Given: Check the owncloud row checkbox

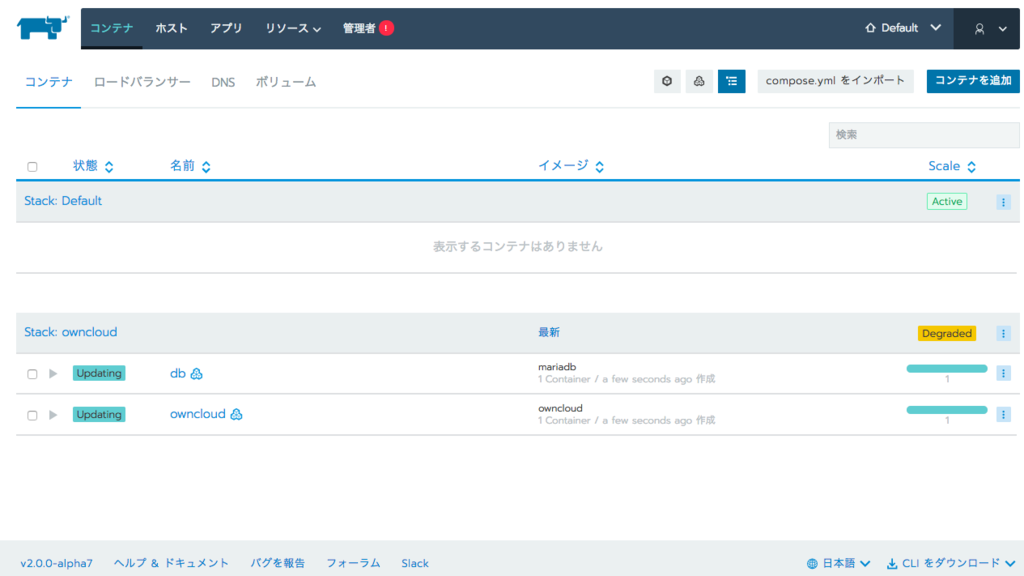Looking at the screenshot, I should pyautogui.click(x=32, y=415).
